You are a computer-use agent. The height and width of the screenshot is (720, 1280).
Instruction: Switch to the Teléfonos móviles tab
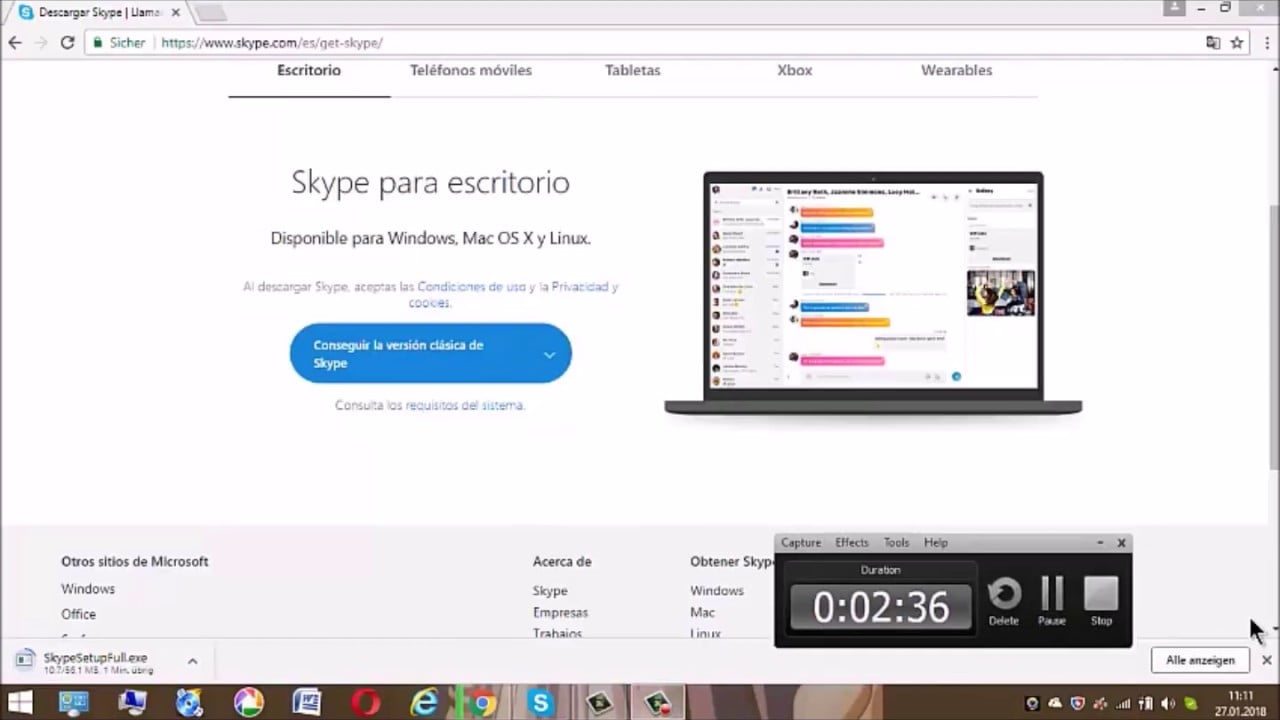(471, 70)
